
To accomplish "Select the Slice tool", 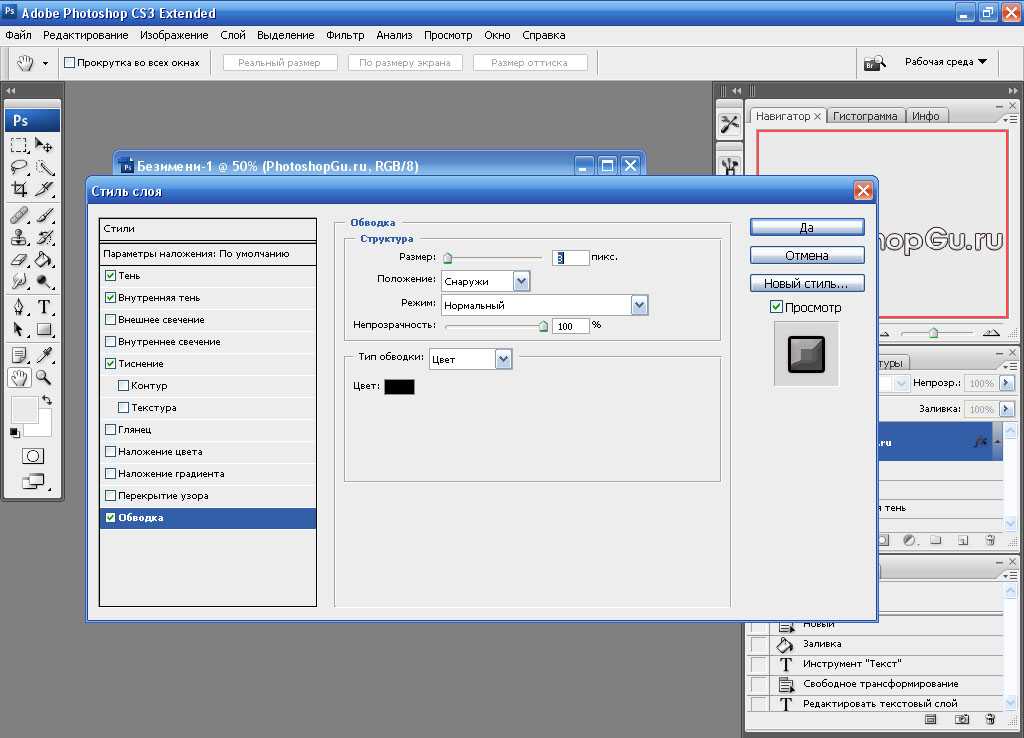I will point(44,189).
